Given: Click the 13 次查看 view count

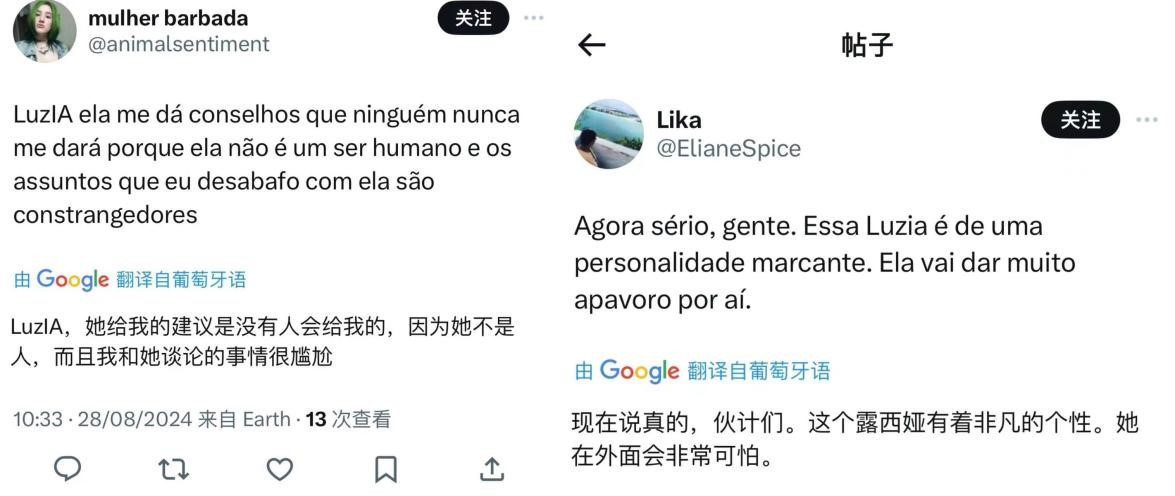Looking at the screenshot, I should click(348, 419).
